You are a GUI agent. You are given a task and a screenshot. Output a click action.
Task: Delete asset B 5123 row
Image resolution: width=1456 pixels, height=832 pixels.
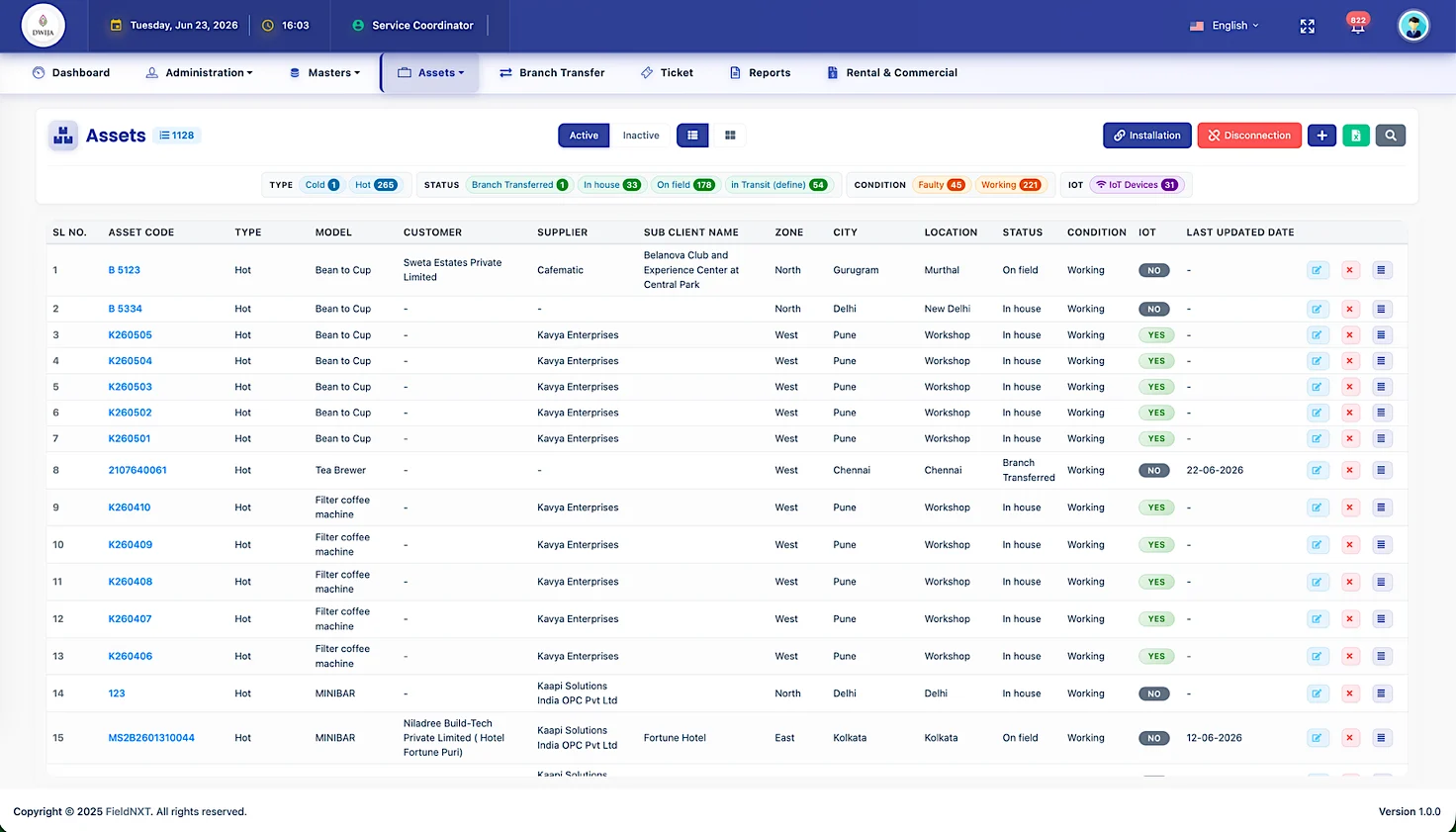point(1350,270)
